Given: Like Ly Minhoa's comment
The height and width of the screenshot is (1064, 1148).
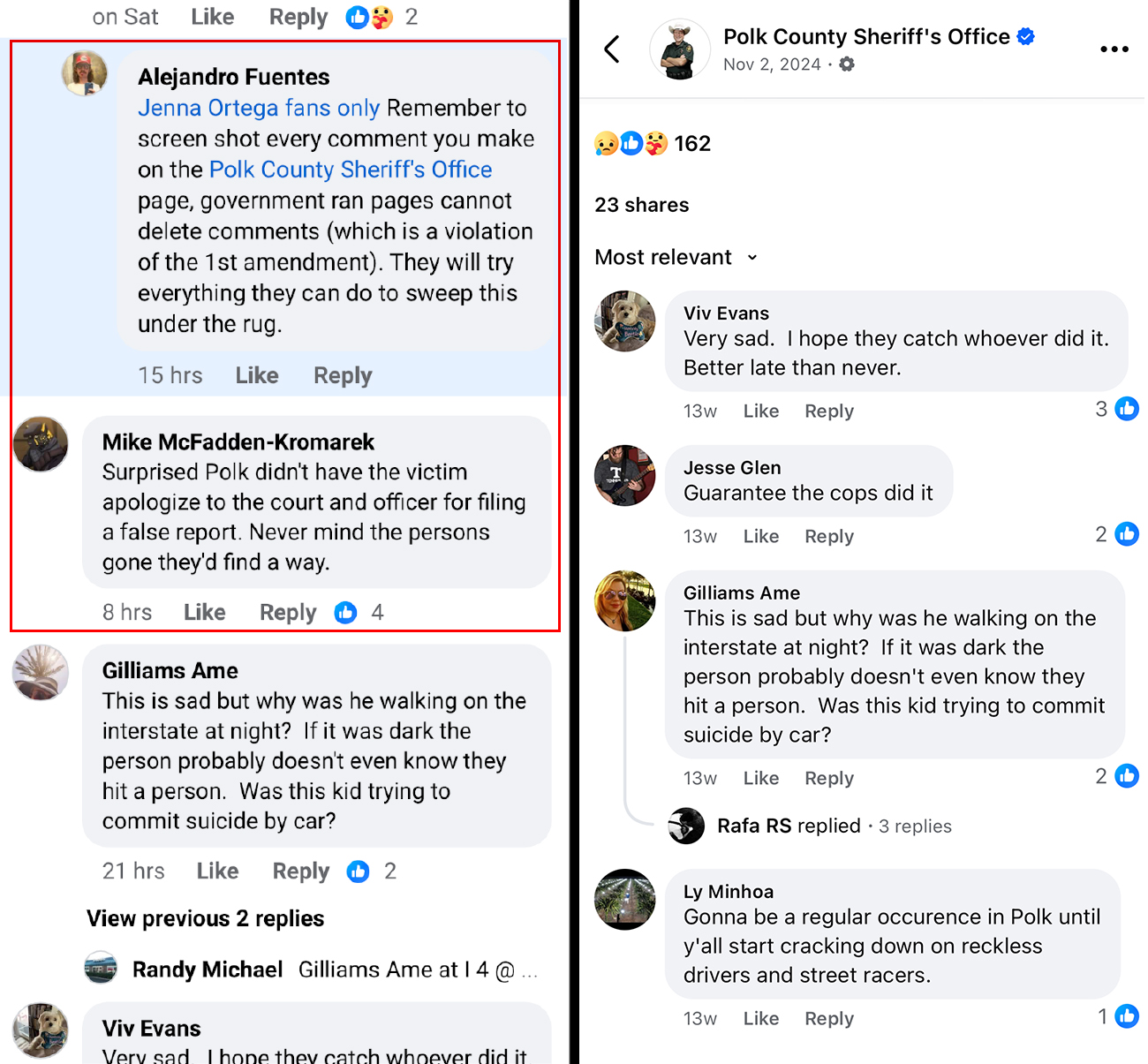Looking at the screenshot, I should 760,1019.
